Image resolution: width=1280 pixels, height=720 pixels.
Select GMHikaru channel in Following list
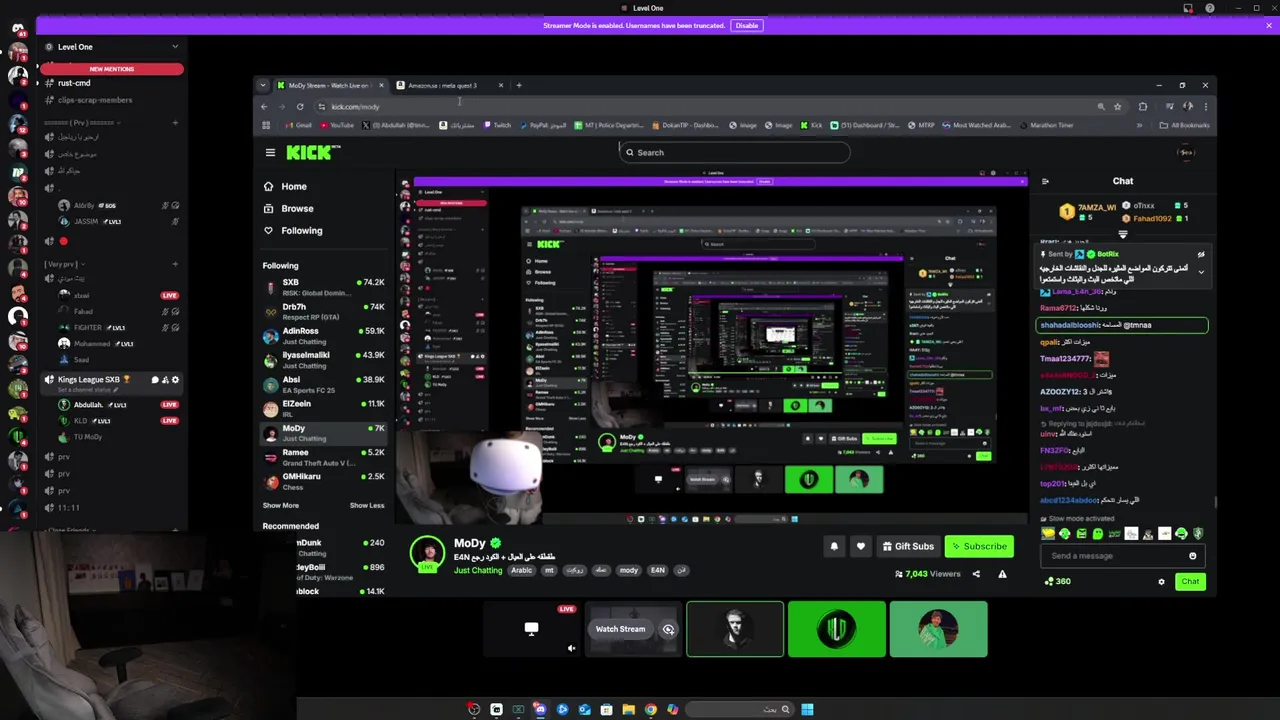pyautogui.click(x=325, y=481)
